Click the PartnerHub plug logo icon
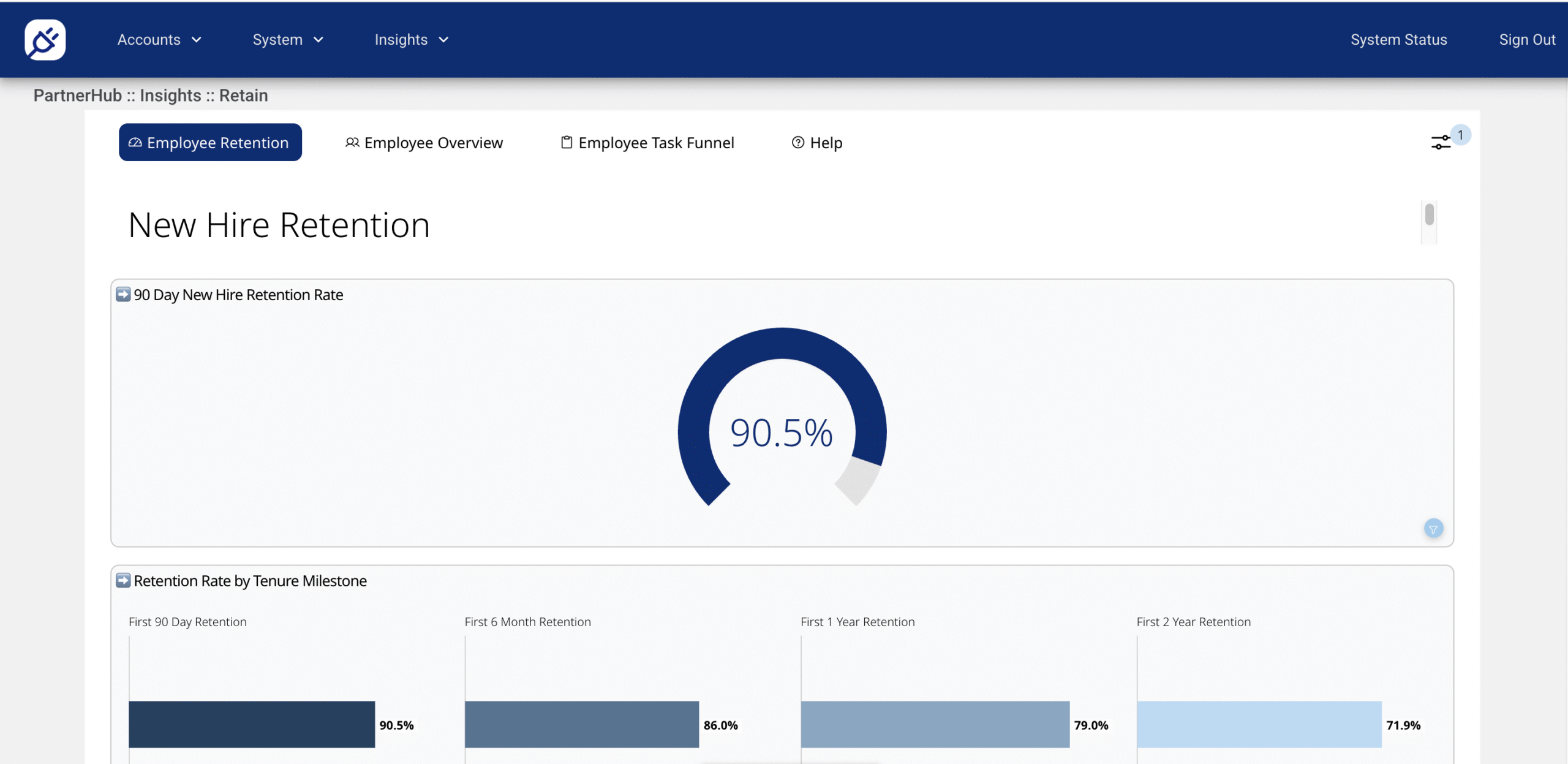The image size is (1568, 764). coord(45,40)
